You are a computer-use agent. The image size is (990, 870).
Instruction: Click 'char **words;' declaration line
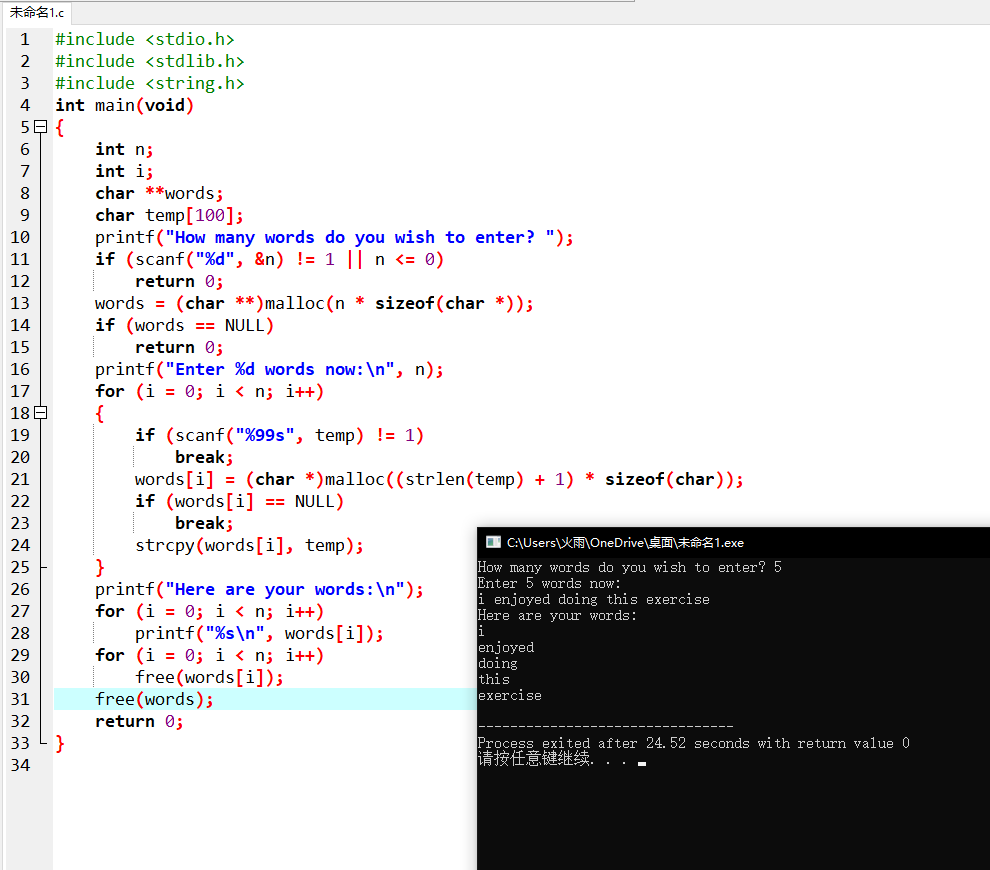tap(159, 193)
